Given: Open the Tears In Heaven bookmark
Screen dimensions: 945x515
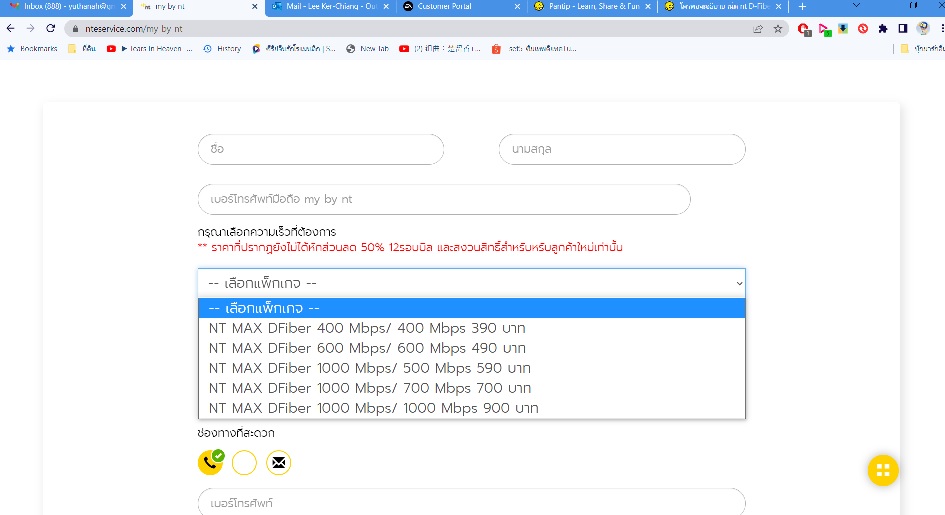Looking at the screenshot, I should [x=149, y=49].
